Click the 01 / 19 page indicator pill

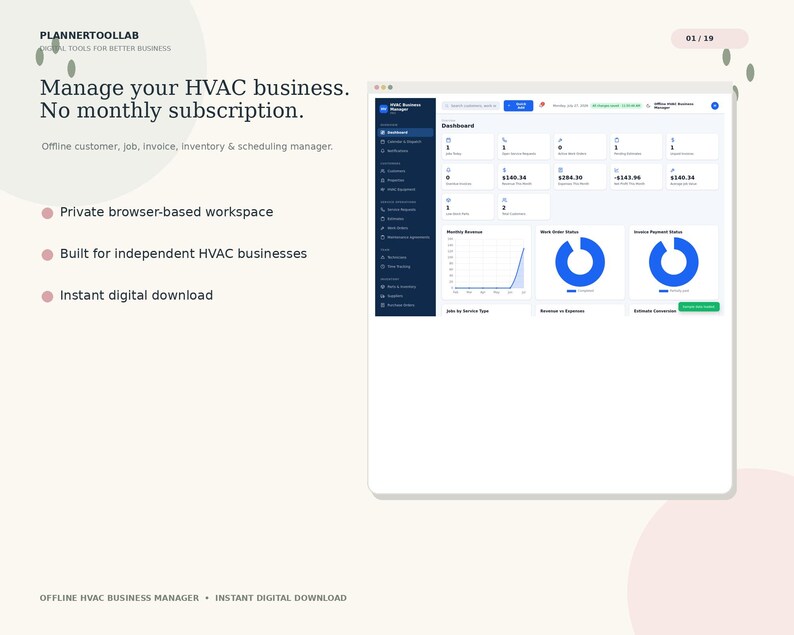709,38
